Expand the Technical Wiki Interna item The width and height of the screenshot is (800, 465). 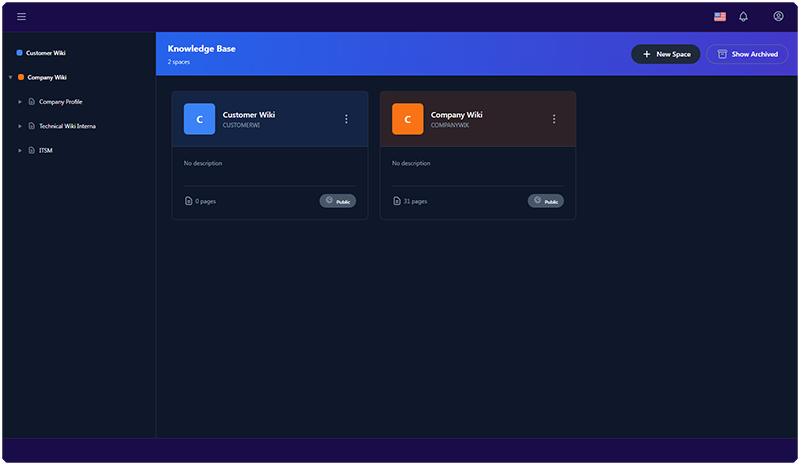tap(20, 126)
